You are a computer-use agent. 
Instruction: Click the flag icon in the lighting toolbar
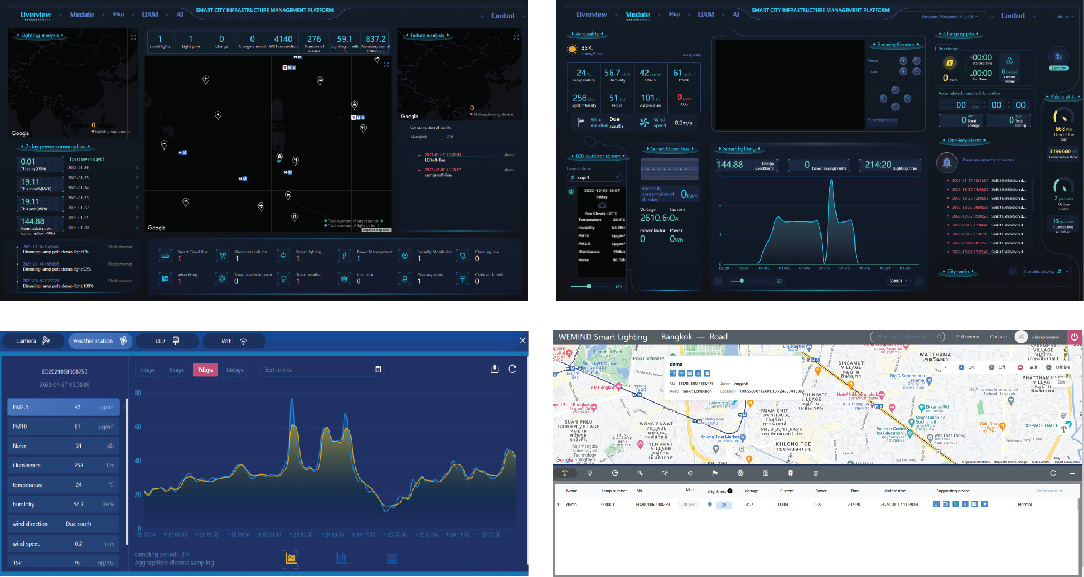[716, 472]
